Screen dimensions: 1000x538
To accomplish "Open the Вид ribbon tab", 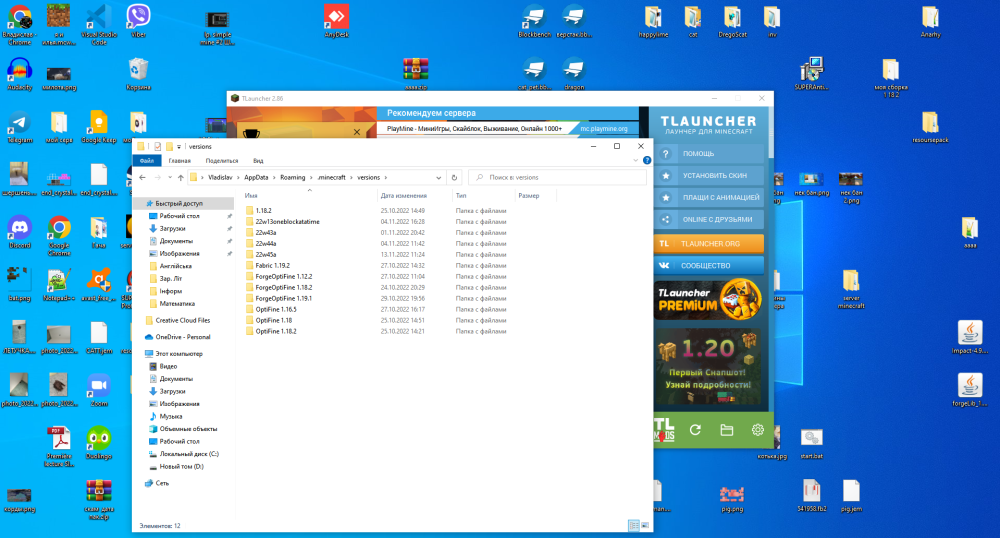I will pyautogui.click(x=258, y=161).
